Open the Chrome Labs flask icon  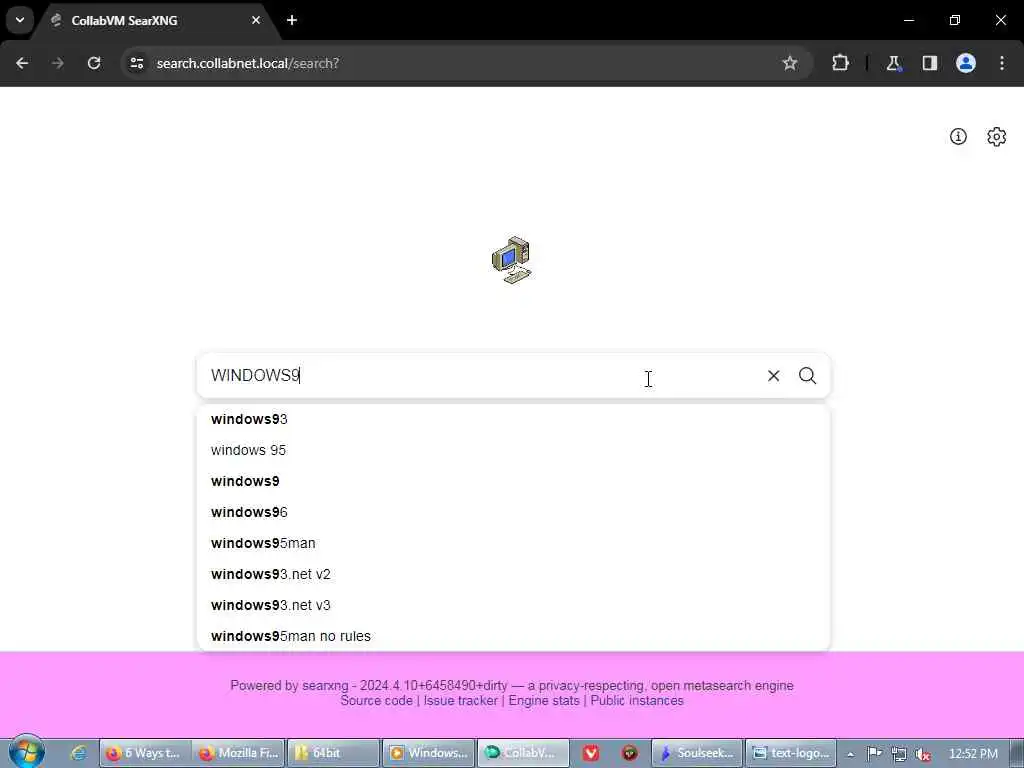[893, 63]
